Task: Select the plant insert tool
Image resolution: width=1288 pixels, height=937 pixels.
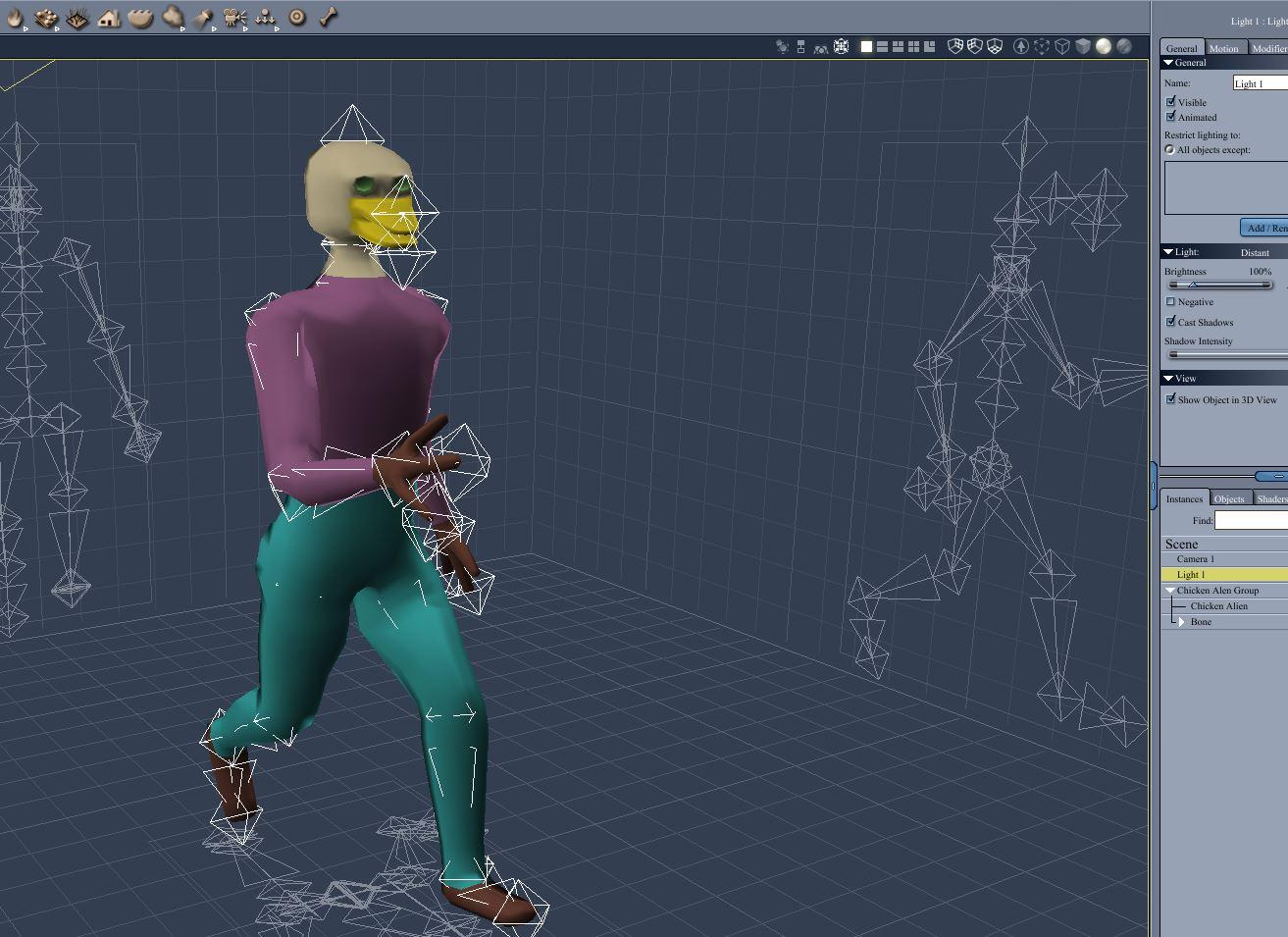Action: [77, 17]
